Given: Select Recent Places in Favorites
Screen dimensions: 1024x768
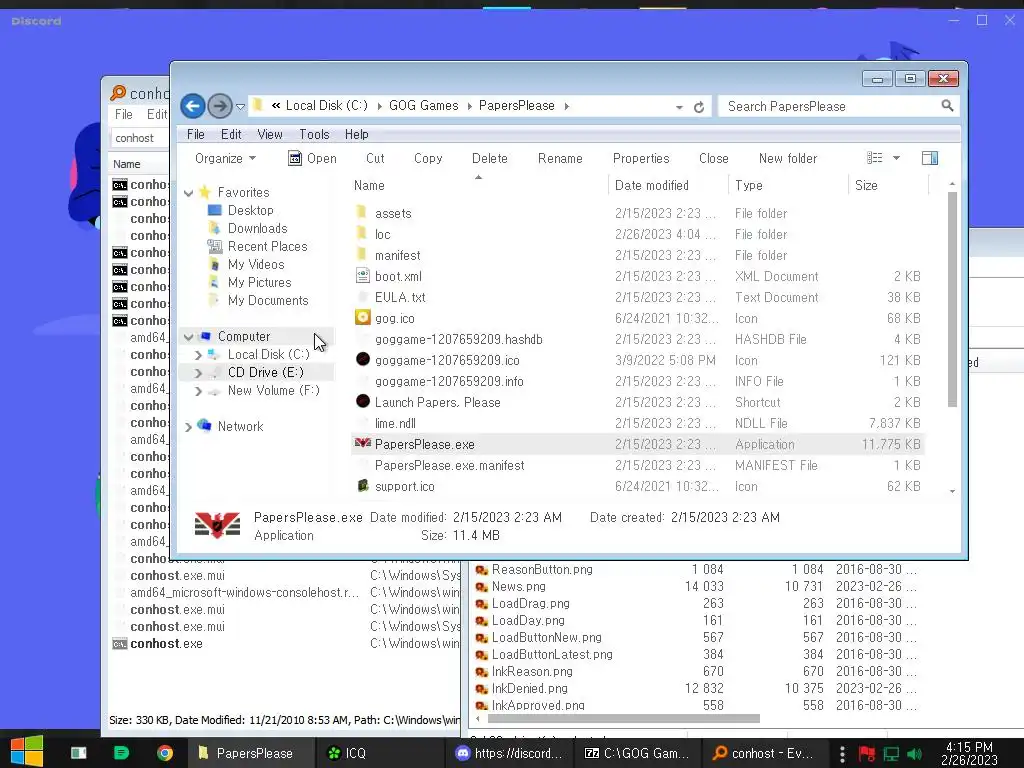Looking at the screenshot, I should tap(267, 247).
